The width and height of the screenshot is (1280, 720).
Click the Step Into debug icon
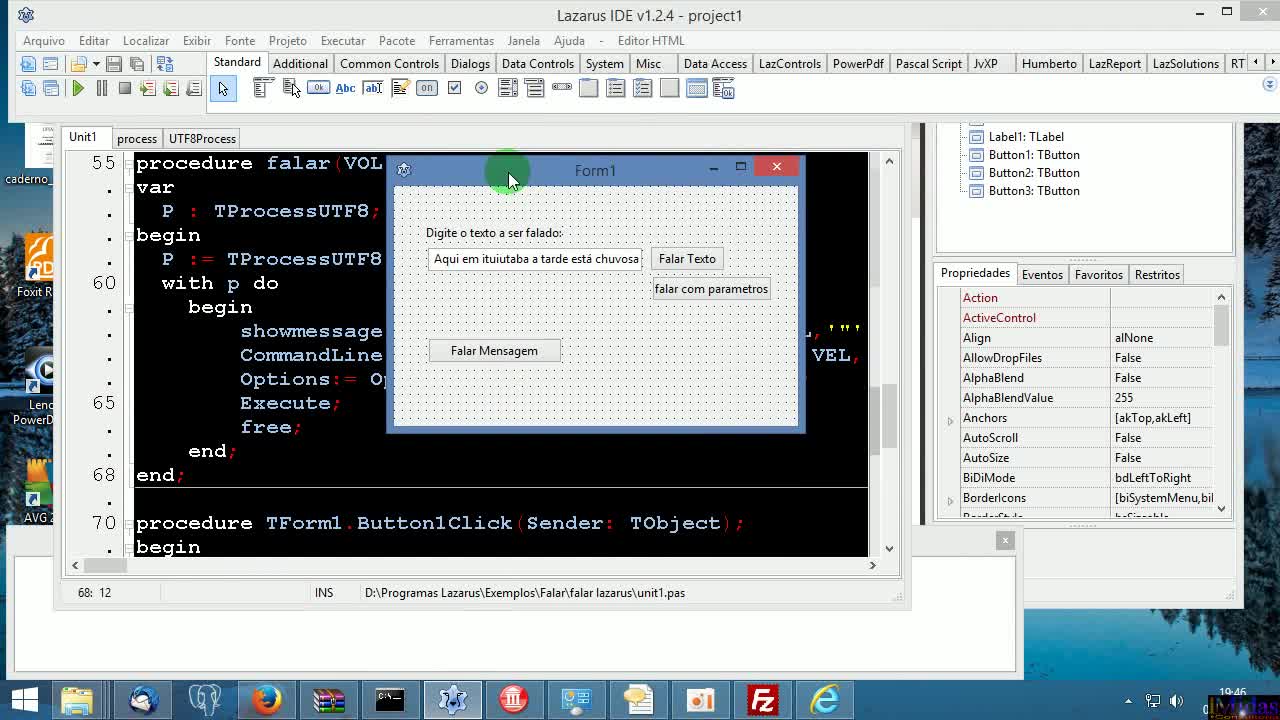click(148, 88)
